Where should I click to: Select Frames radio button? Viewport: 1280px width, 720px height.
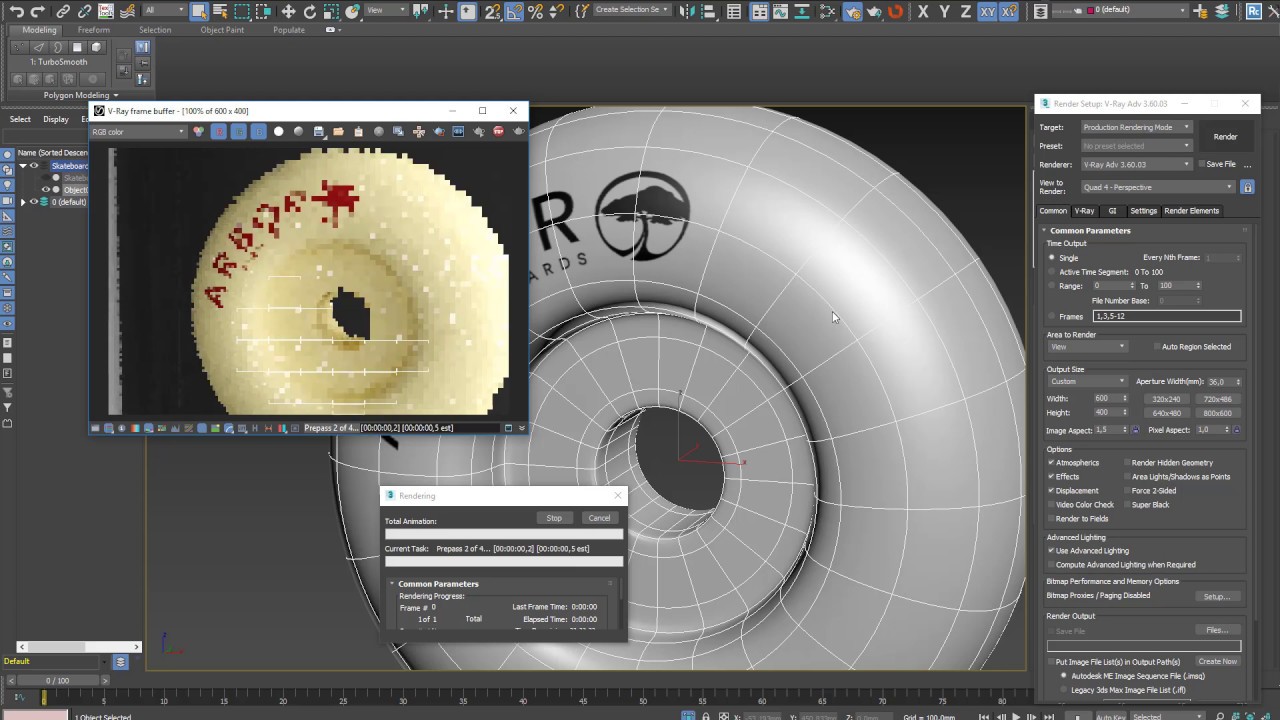coord(1051,316)
